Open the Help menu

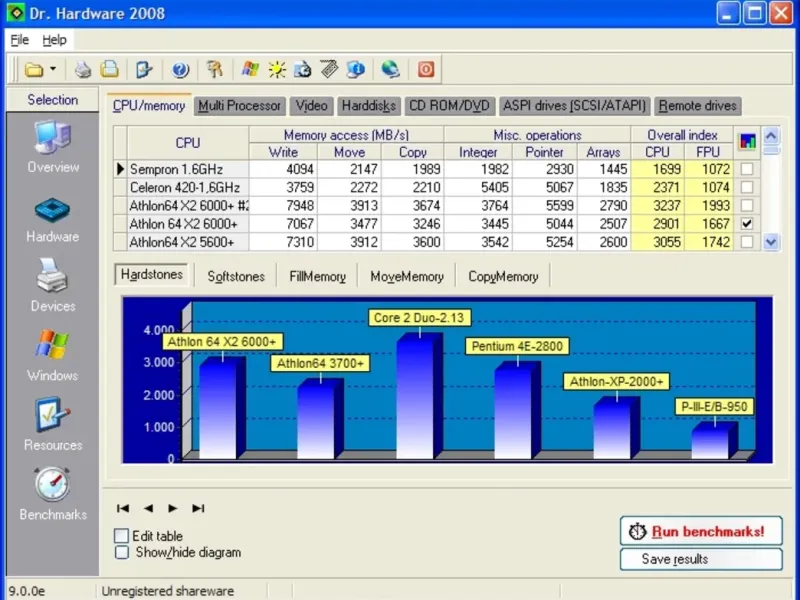coord(54,40)
